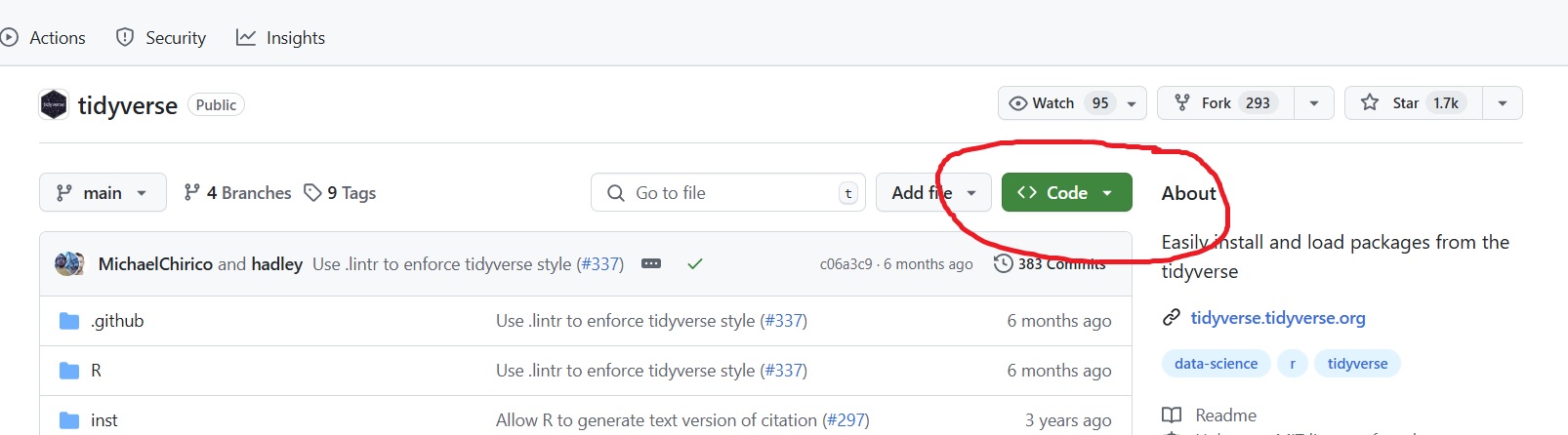
Task: Open the tidyverse.tidyverse.org website link
Action: click(1278, 318)
